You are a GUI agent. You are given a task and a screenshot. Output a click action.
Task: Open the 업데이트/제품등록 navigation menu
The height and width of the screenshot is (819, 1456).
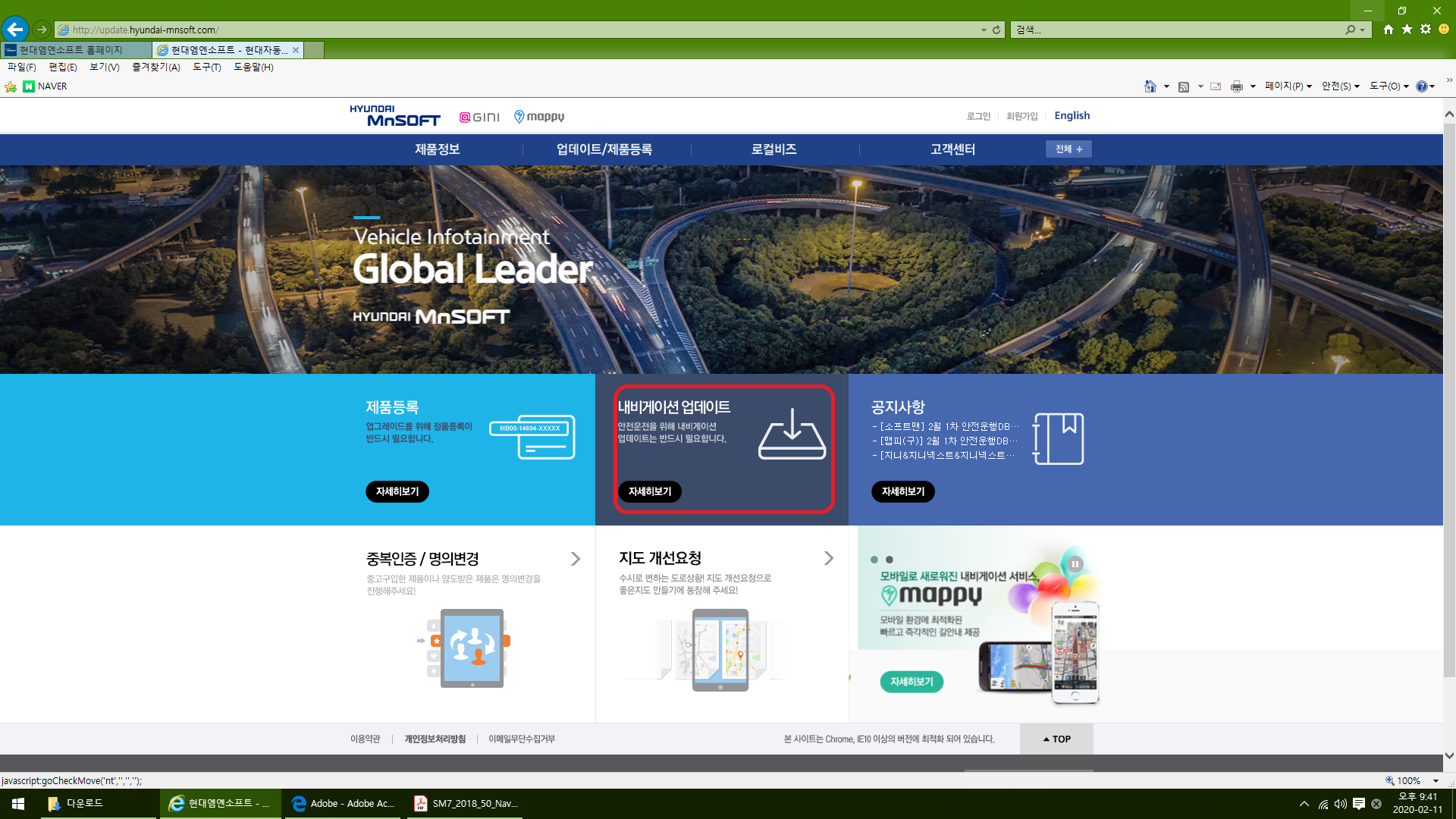coord(604,149)
